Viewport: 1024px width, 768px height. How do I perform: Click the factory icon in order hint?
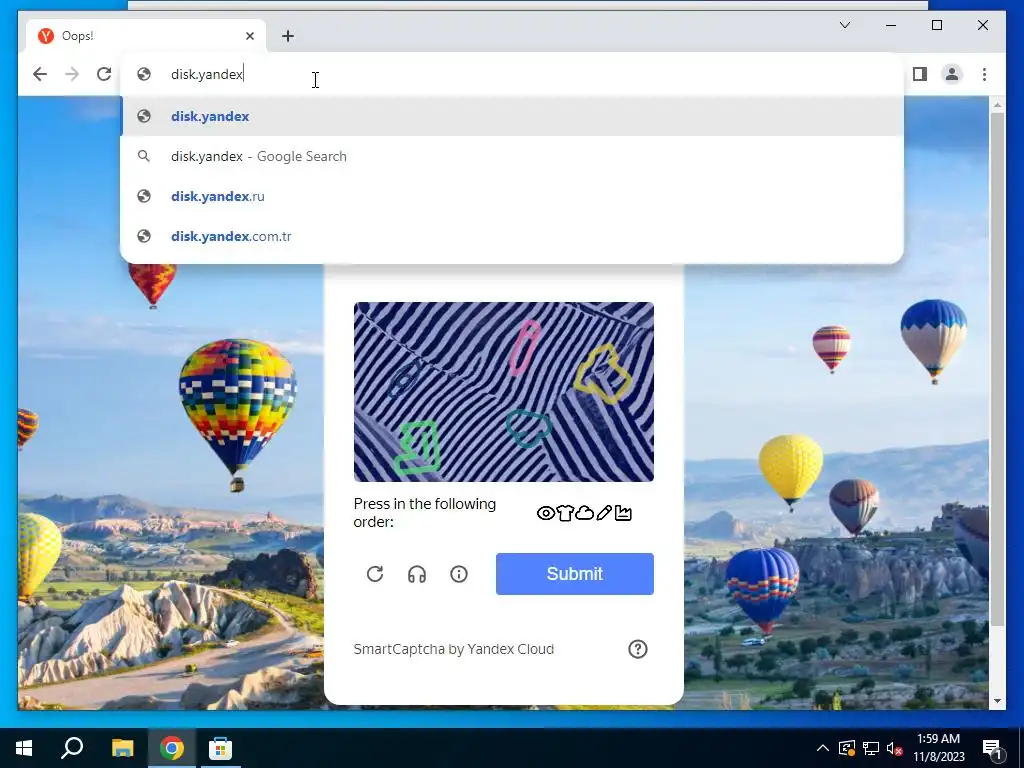tap(624, 513)
